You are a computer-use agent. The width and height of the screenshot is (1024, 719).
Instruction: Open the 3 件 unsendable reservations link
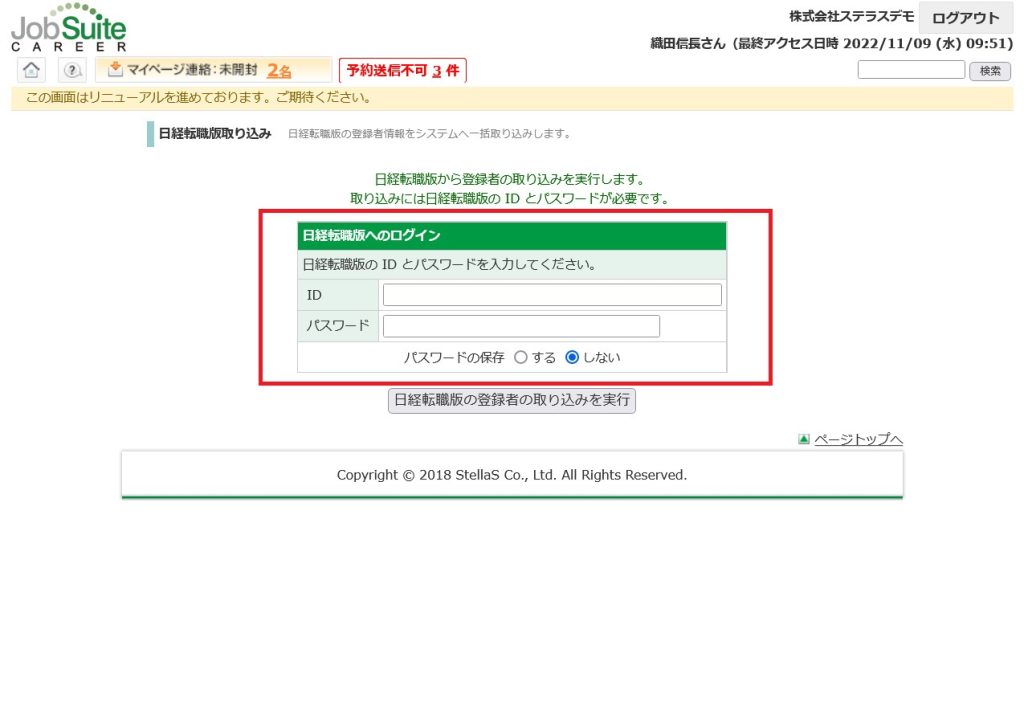tap(438, 71)
